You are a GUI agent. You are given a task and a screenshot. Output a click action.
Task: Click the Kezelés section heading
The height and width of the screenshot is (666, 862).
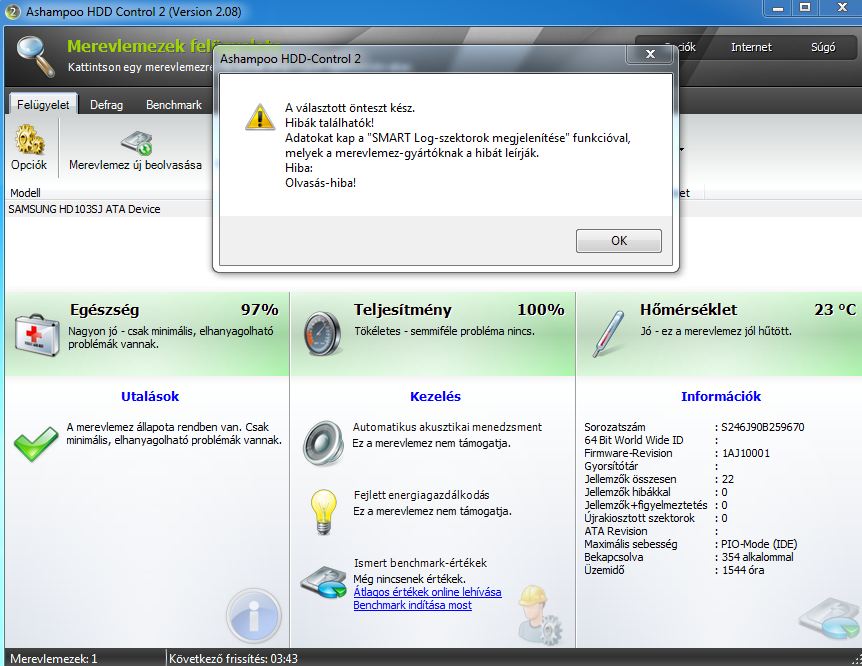coord(435,397)
